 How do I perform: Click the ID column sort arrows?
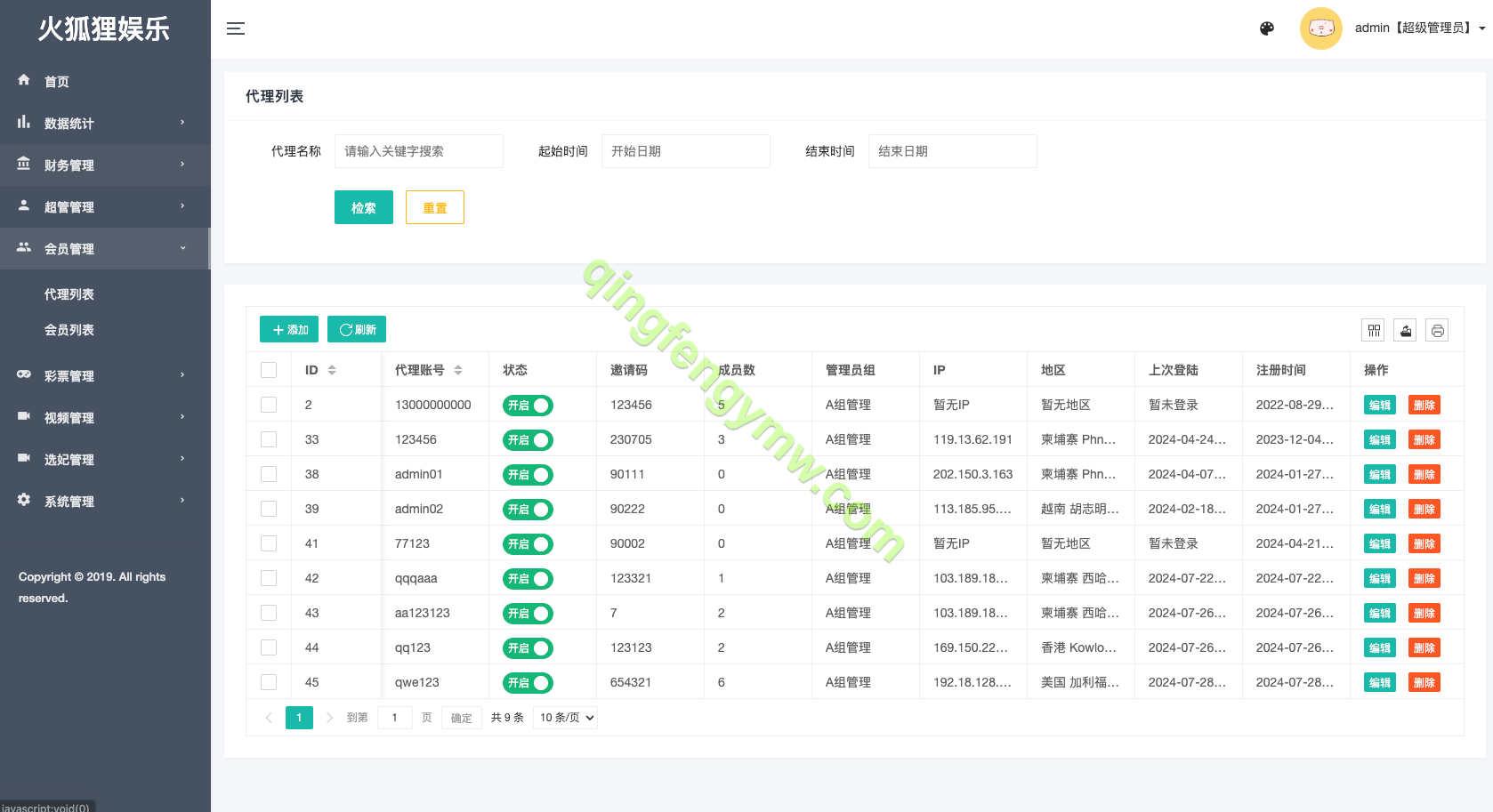tap(332, 370)
